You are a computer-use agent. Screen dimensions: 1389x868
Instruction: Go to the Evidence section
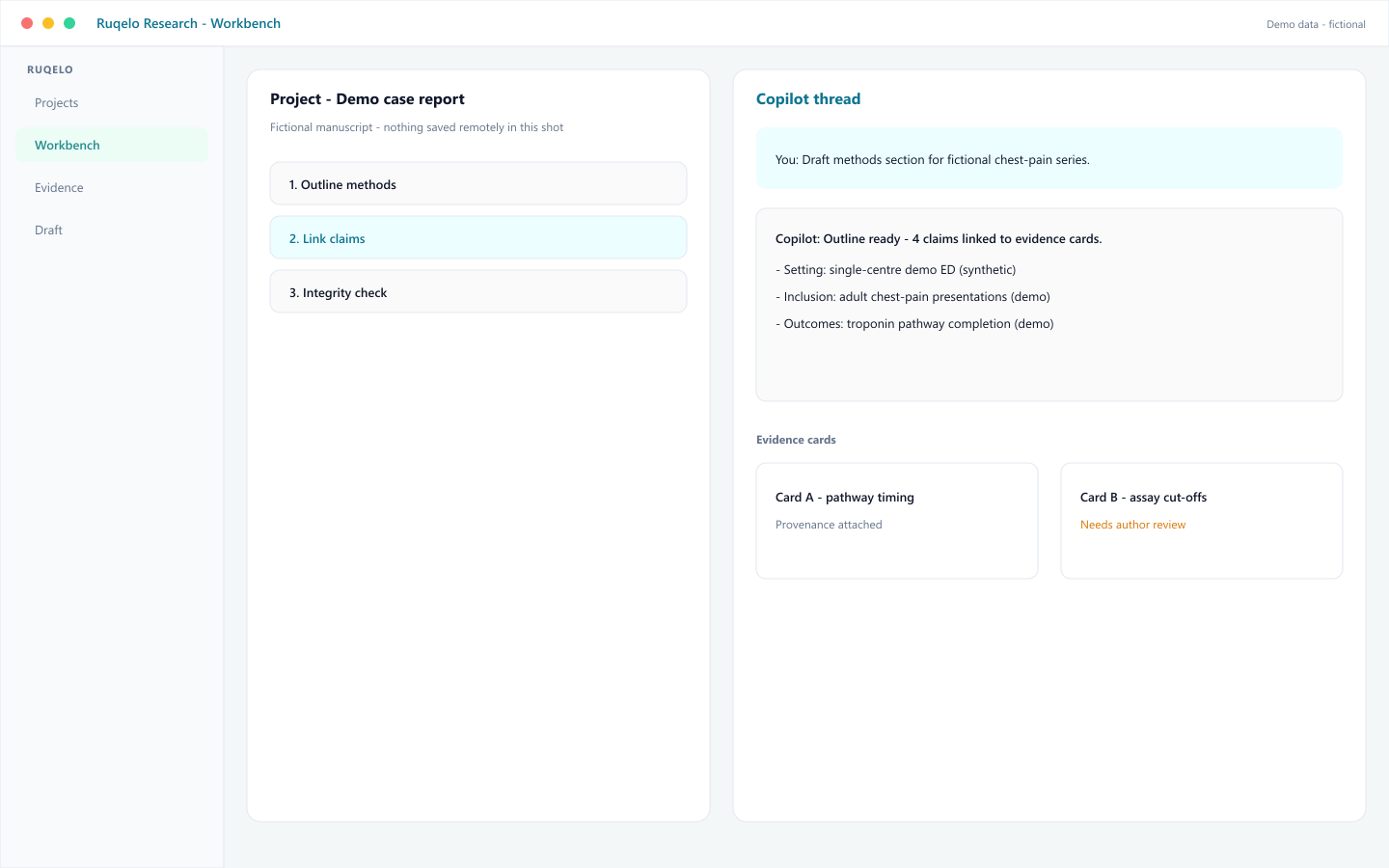tap(112, 188)
